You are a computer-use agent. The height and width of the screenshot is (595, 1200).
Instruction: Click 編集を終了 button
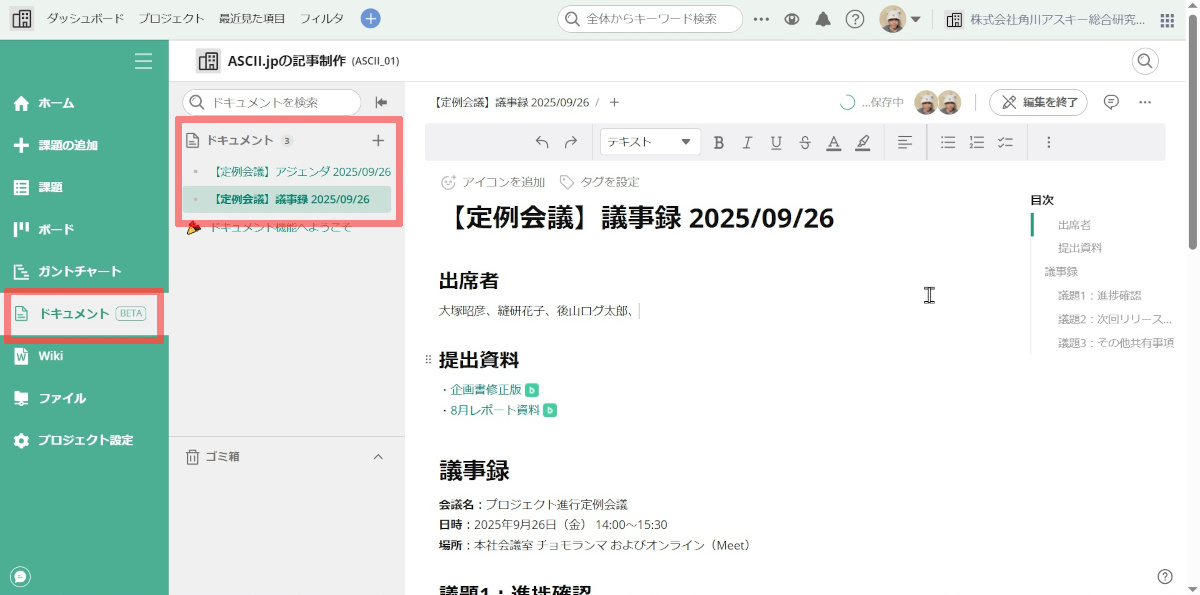pyautogui.click(x=1039, y=102)
